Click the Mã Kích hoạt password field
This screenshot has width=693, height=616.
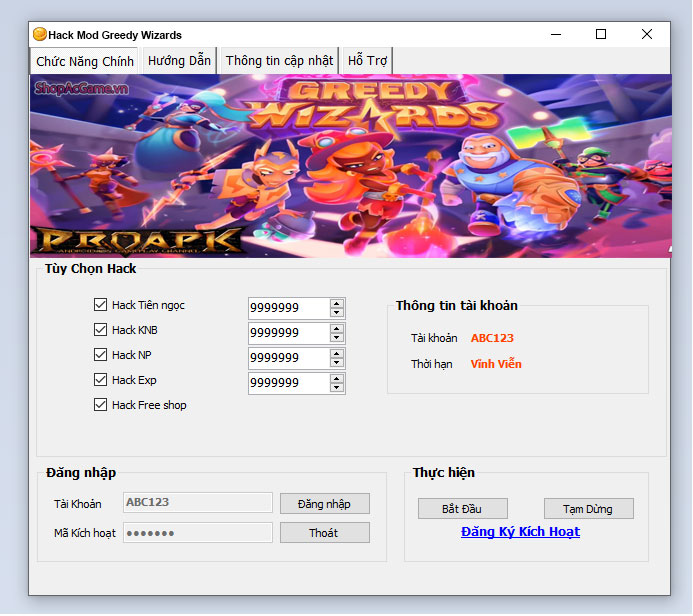click(x=198, y=533)
